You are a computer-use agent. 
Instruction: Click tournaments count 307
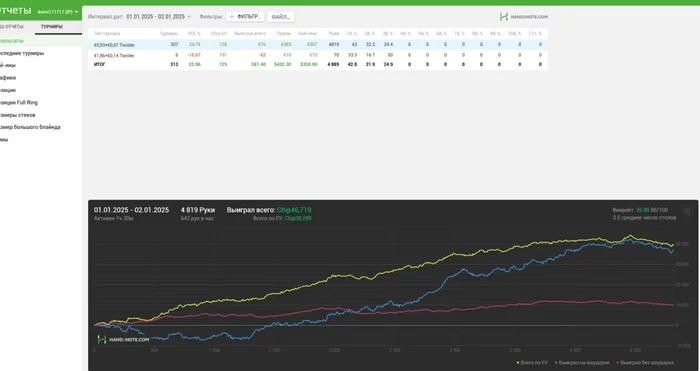click(174, 45)
